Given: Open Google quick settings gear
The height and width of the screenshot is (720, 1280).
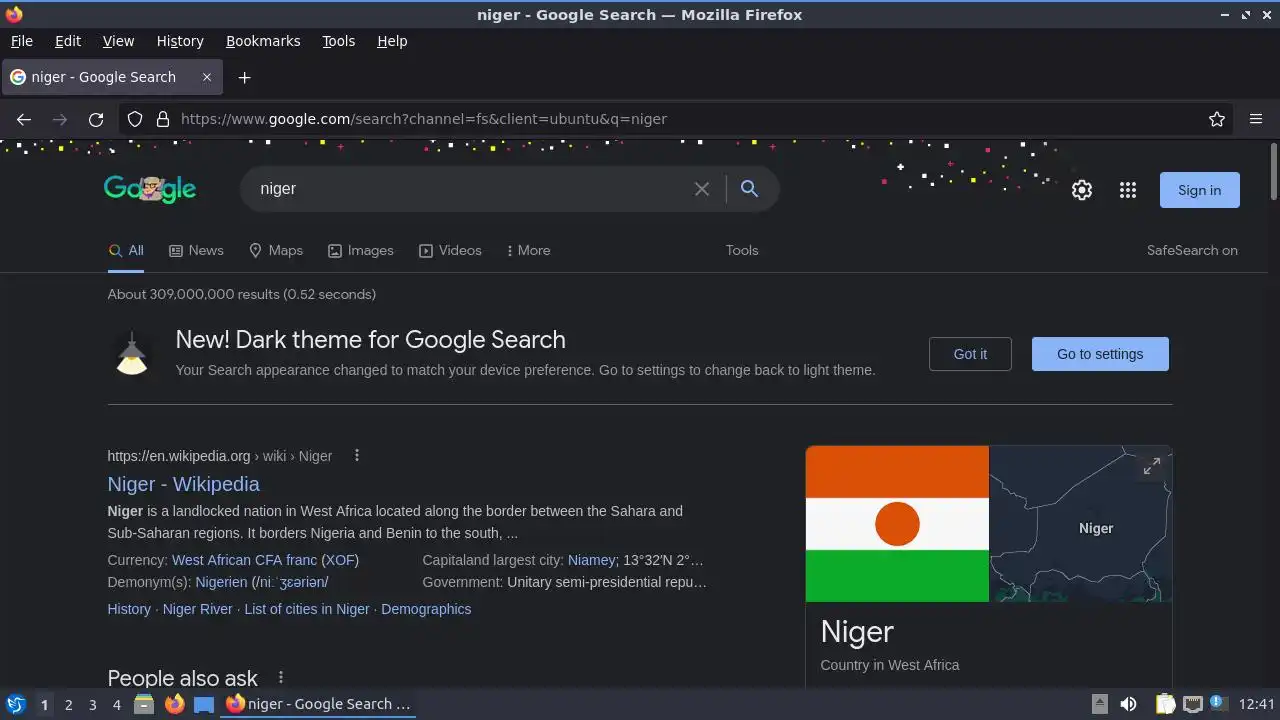Looking at the screenshot, I should pyautogui.click(x=1082, y=190).
